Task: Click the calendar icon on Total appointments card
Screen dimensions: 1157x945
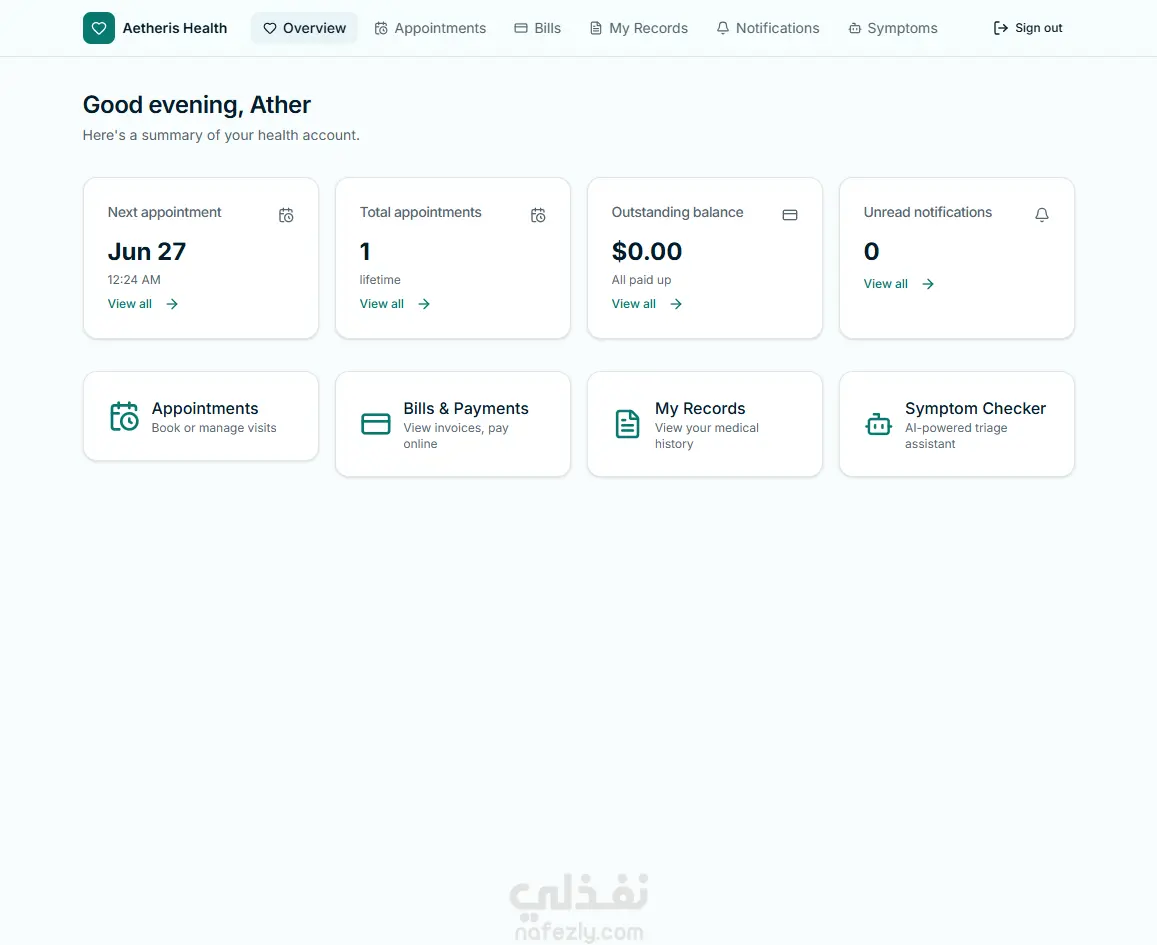Action: pyautogui.click(x=539, y=215)
